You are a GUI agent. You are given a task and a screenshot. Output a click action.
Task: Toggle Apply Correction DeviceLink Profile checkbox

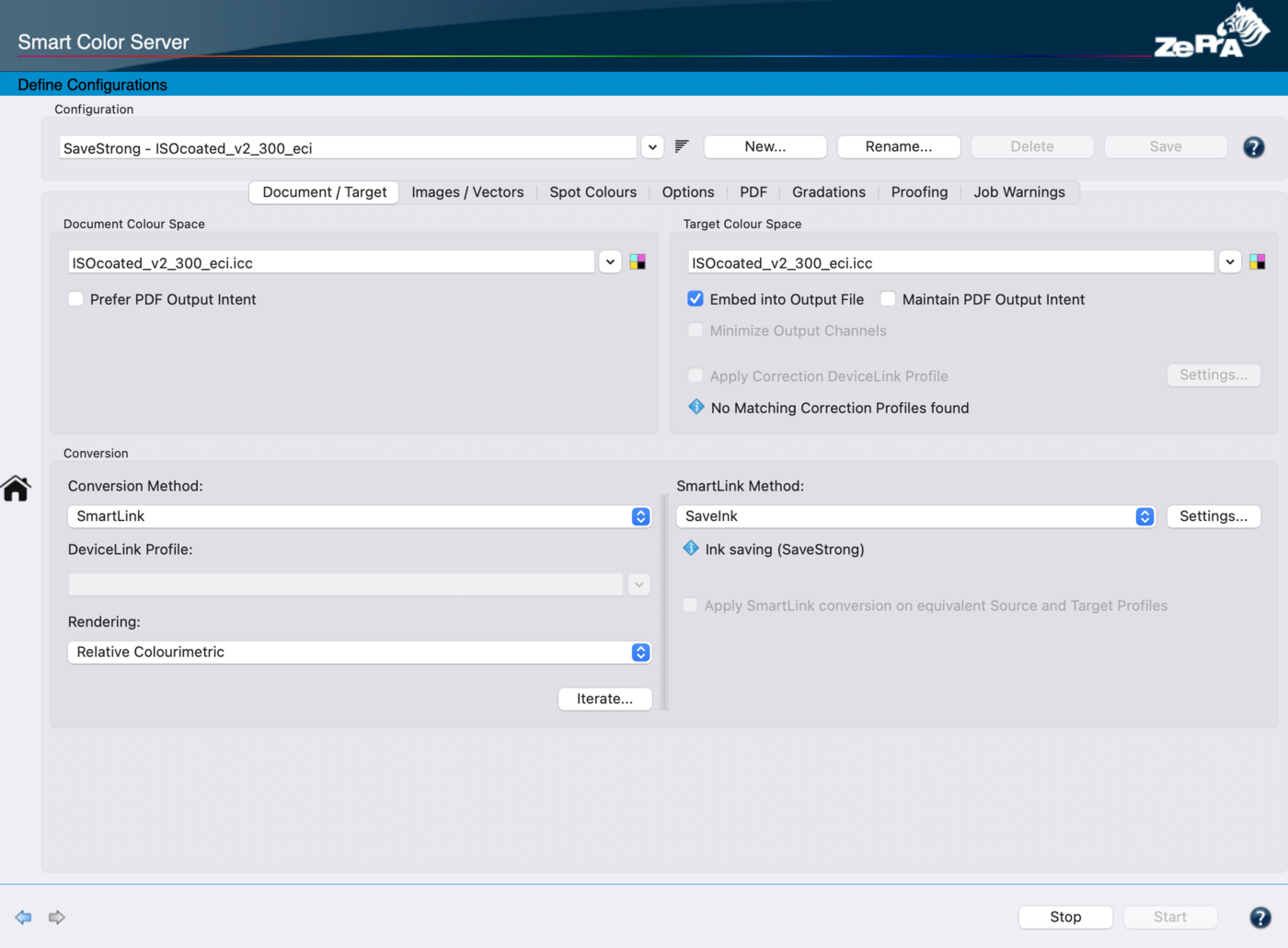[x=696, y=376]
